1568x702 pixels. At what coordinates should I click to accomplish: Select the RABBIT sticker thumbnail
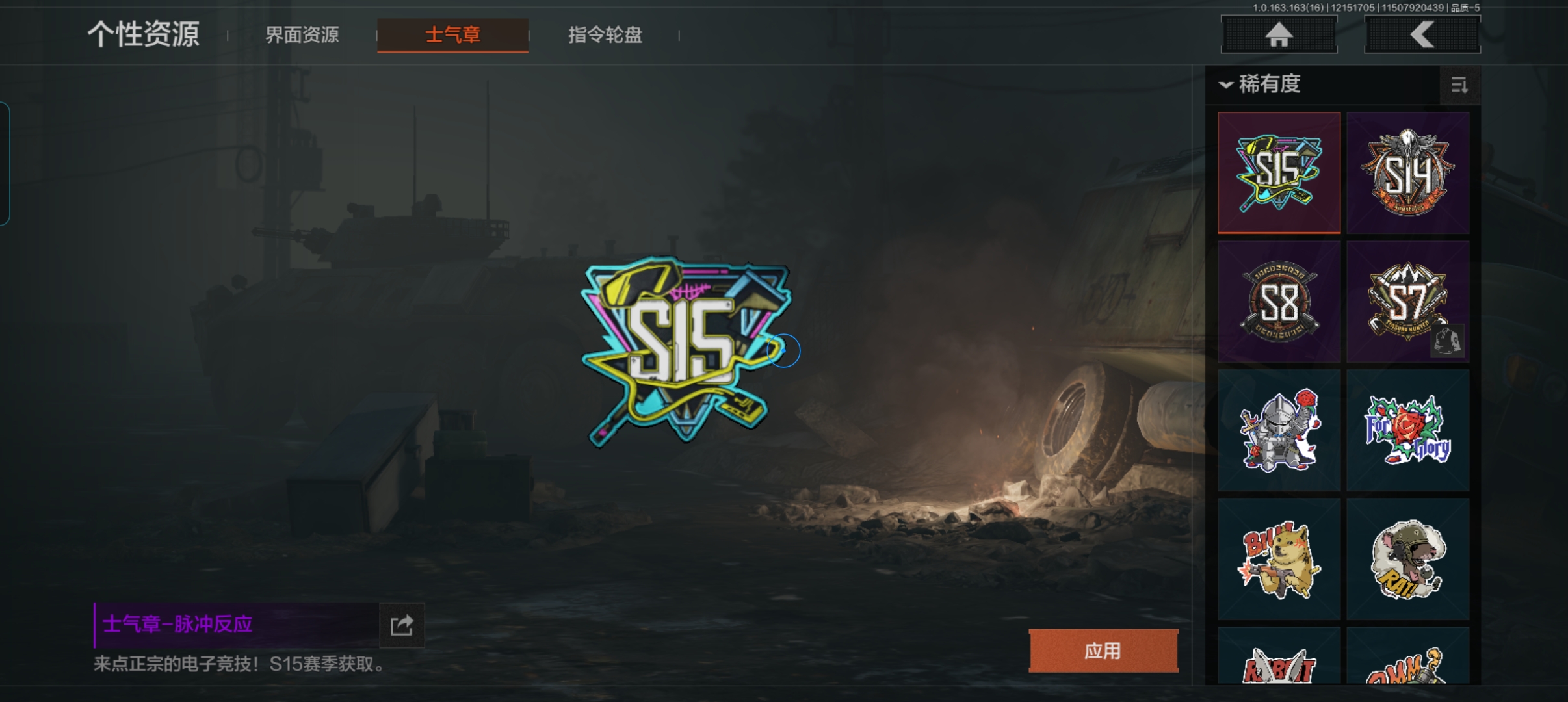pyautogui.click(x=1279, y=656)
